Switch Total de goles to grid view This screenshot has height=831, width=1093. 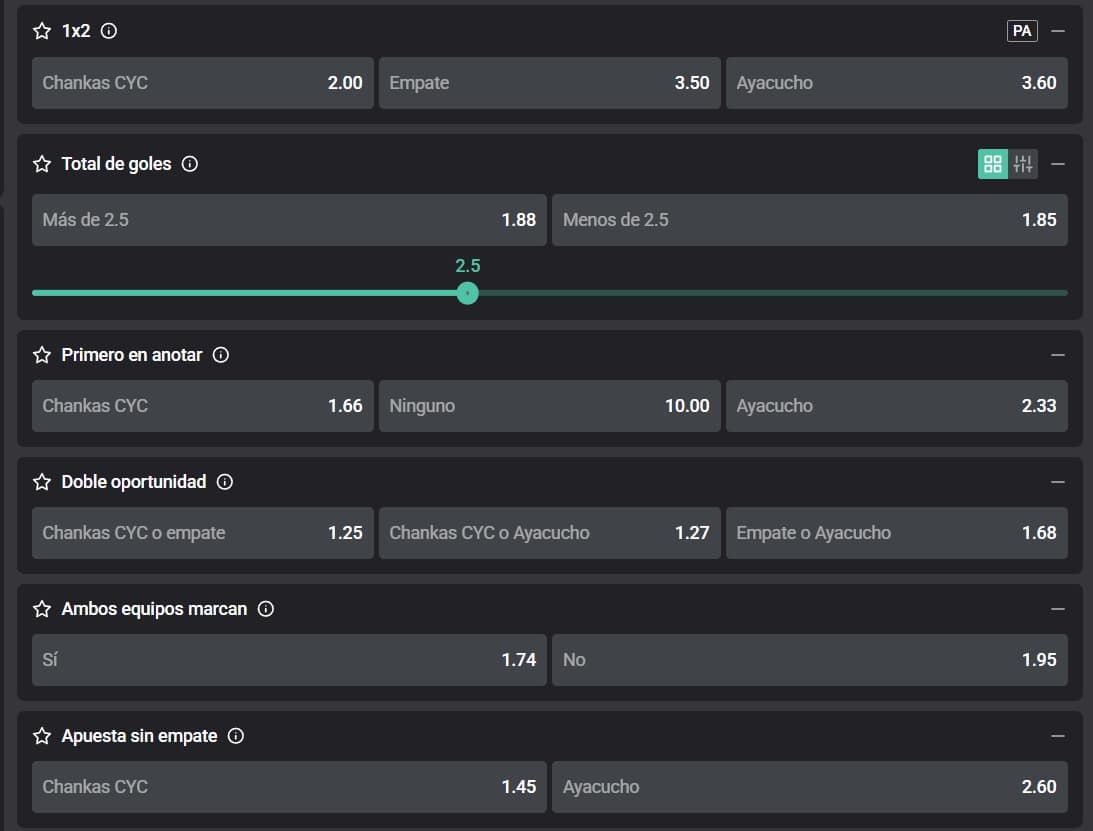pyautogui.click(x=993, y=164)
